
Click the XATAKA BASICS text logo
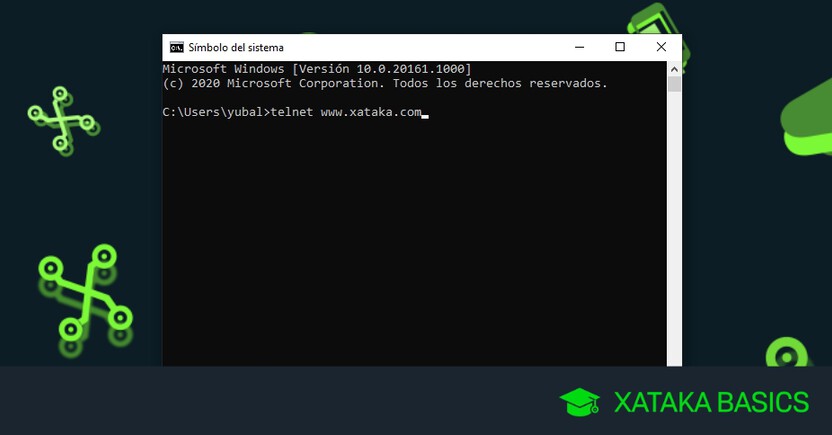pos(711,403)
